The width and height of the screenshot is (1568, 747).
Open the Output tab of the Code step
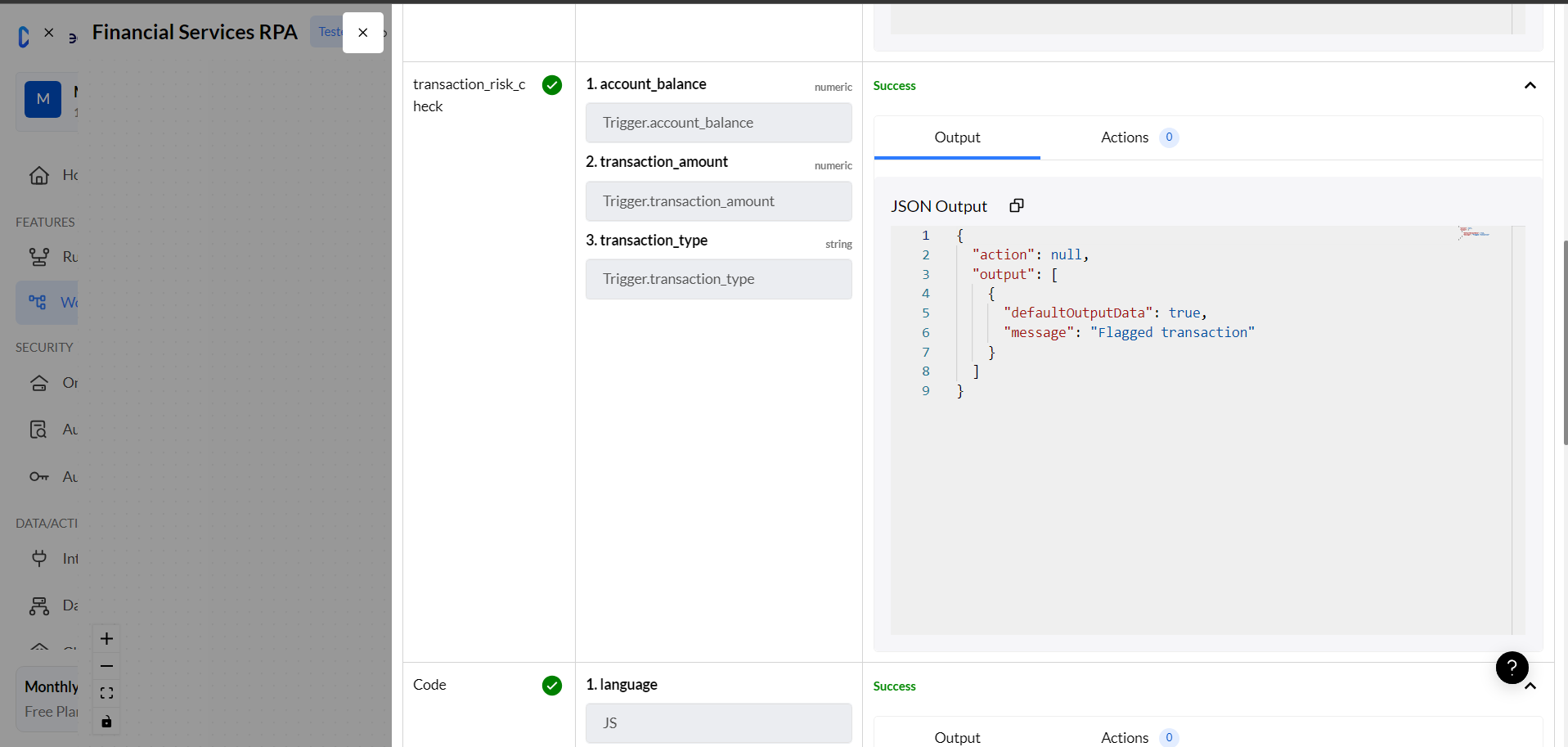957,737
